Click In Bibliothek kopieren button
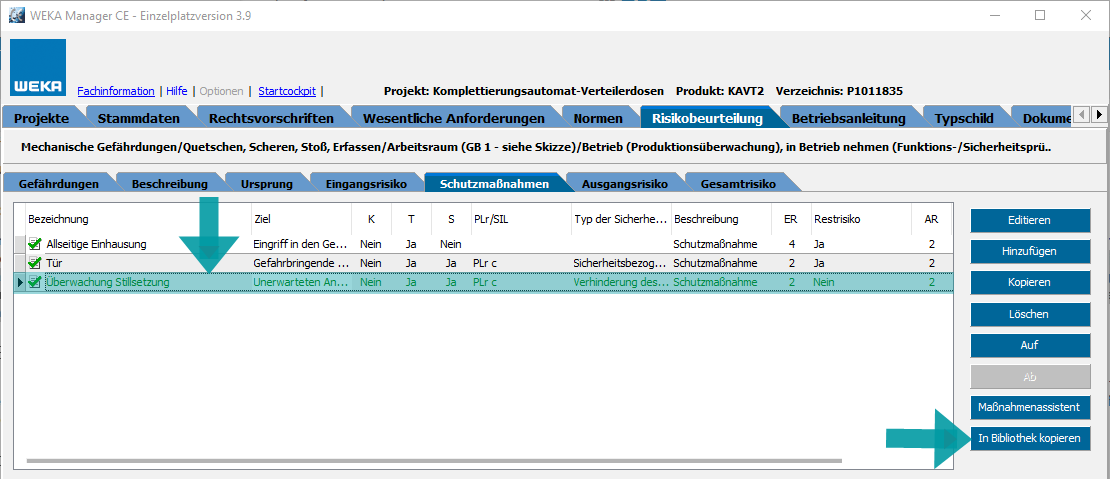 1029,438
